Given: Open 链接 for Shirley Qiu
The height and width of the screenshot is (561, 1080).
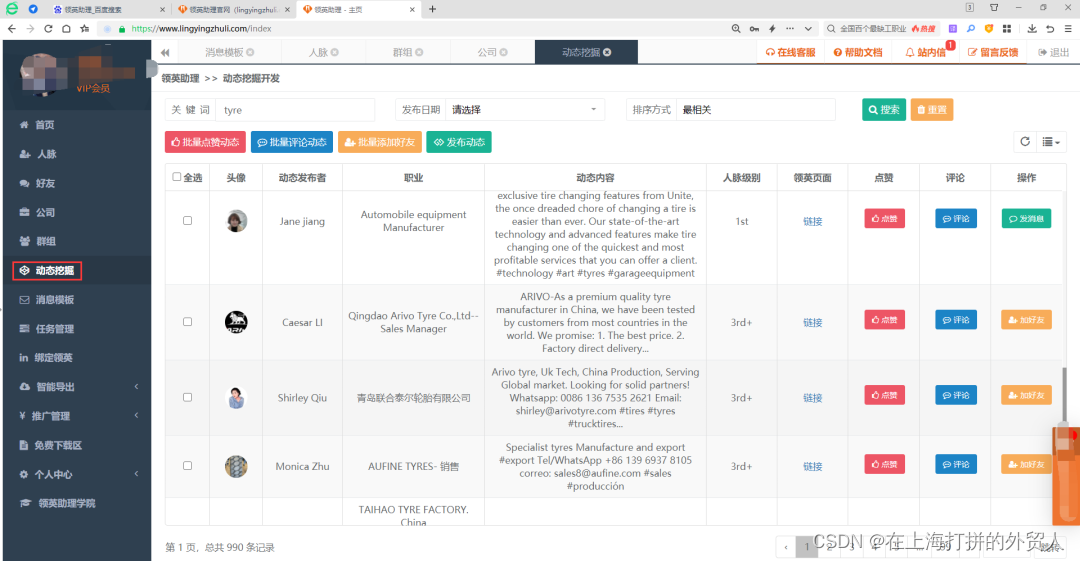Looking at the screenshot, I should coord(813,398).
